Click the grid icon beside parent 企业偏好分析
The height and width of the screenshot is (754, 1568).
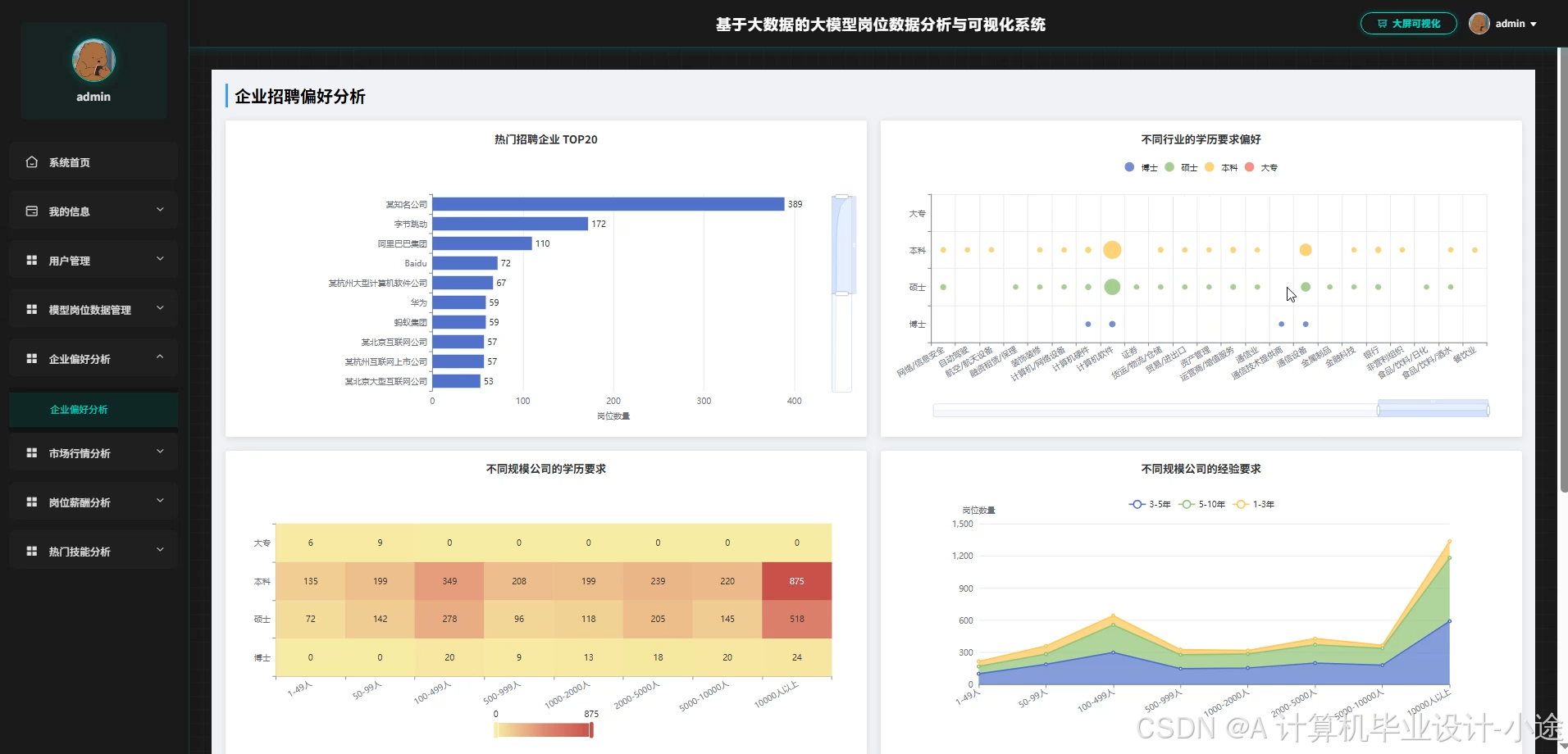32,359
